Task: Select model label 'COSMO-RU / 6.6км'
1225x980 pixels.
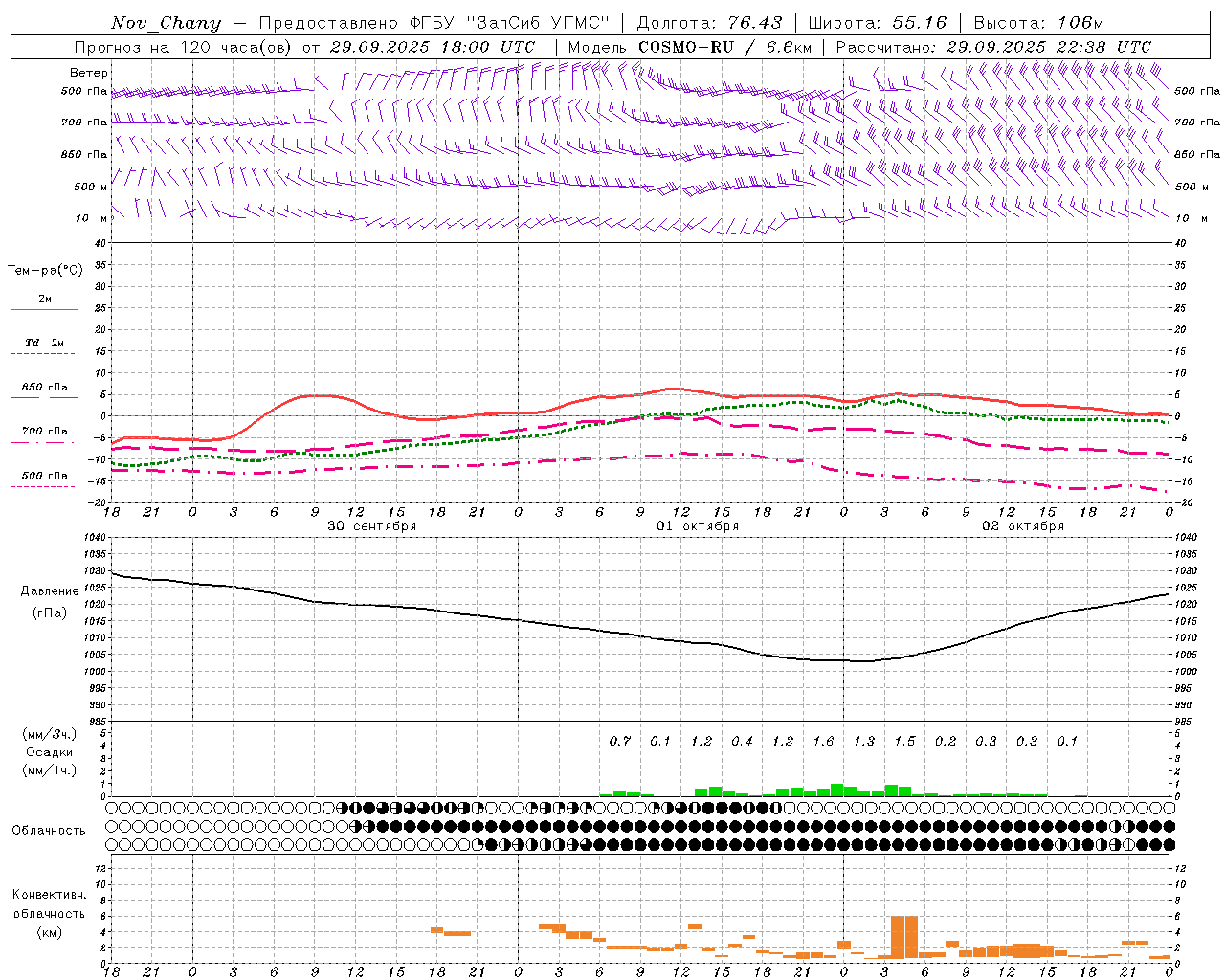Action: coord(724,47)
